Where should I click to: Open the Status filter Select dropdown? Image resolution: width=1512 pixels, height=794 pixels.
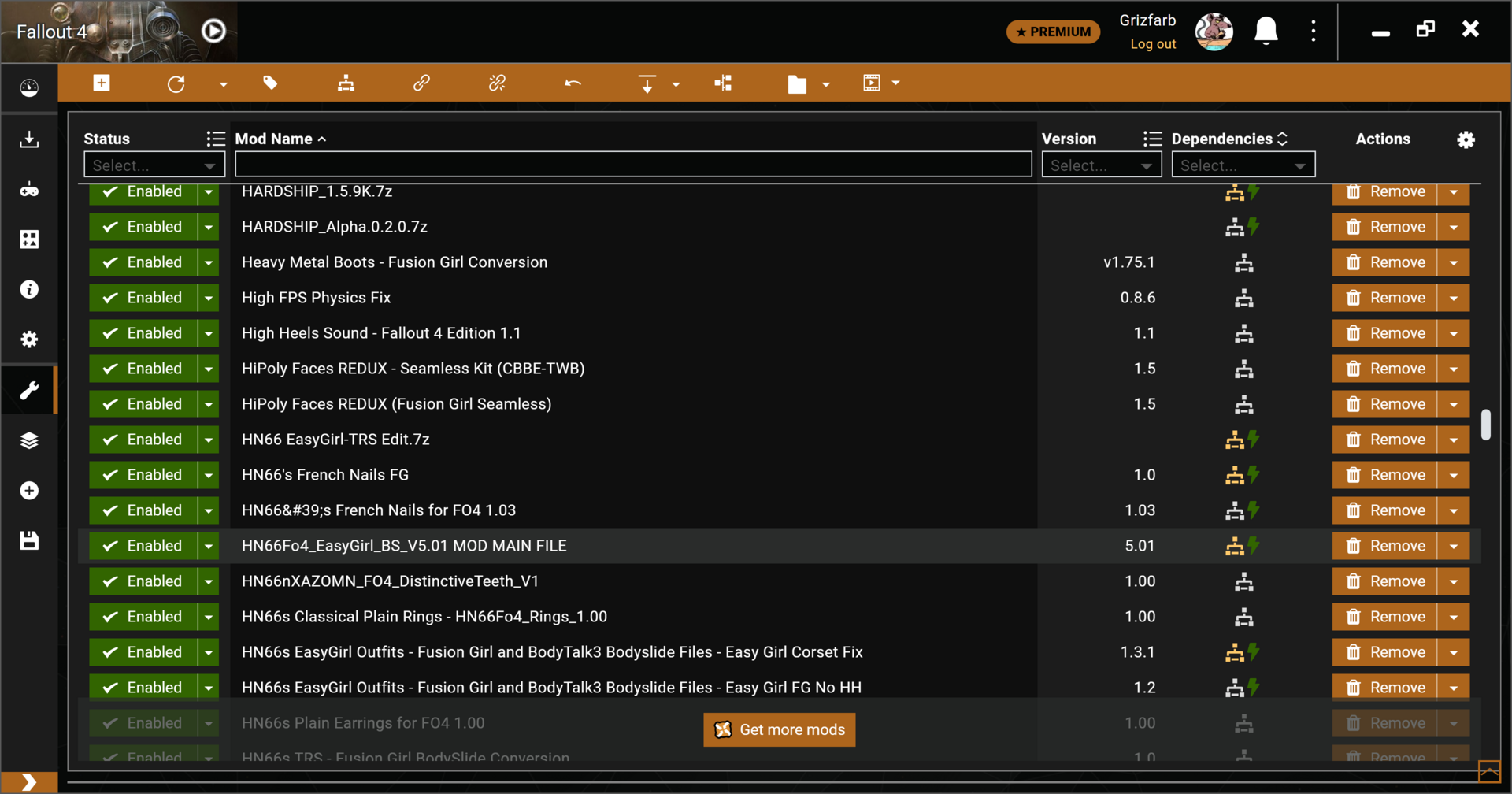[154, 165]
